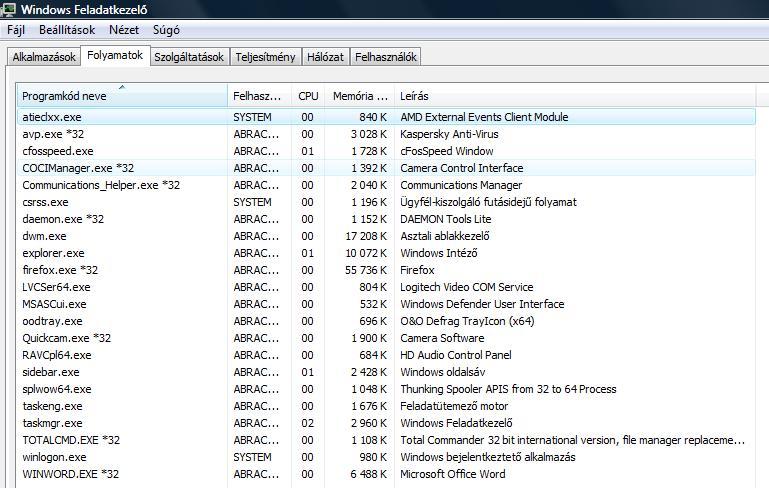The image size is (769, 488).
Task: Click the 02 CPU value for taskmgr.exe
Action: 308,423
